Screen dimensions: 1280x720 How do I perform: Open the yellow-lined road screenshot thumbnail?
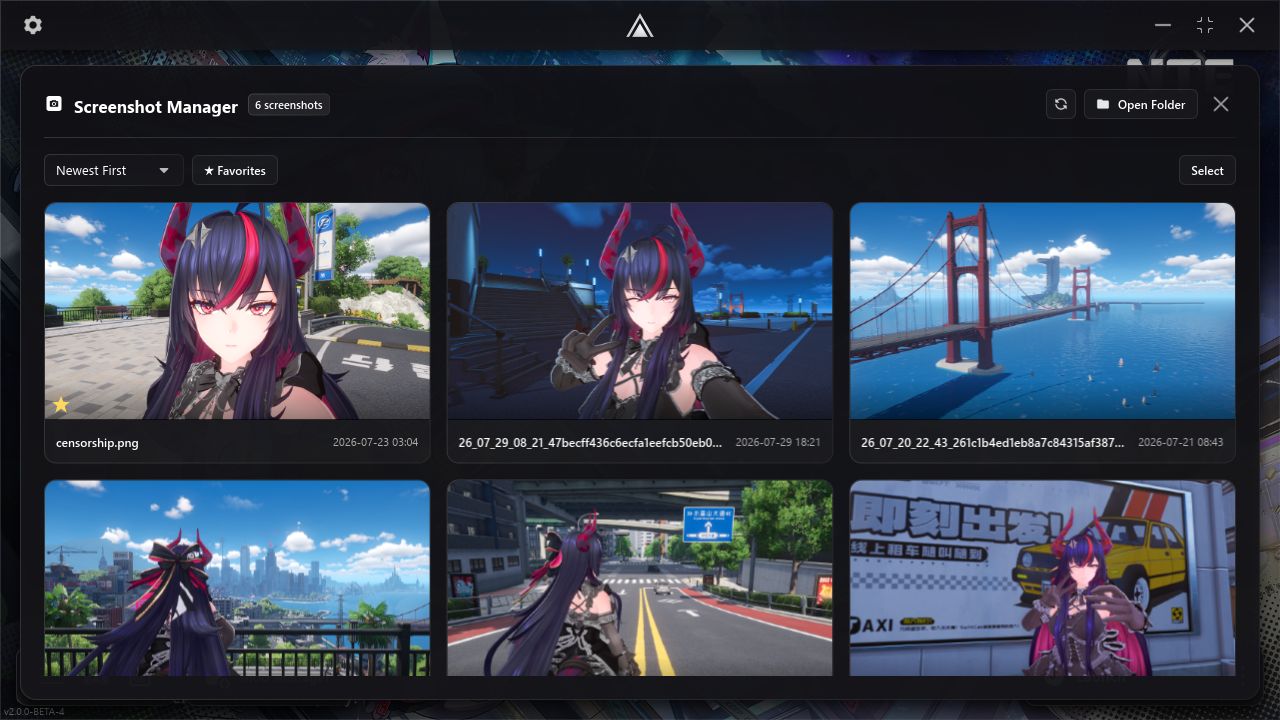(x=640, y=578)
